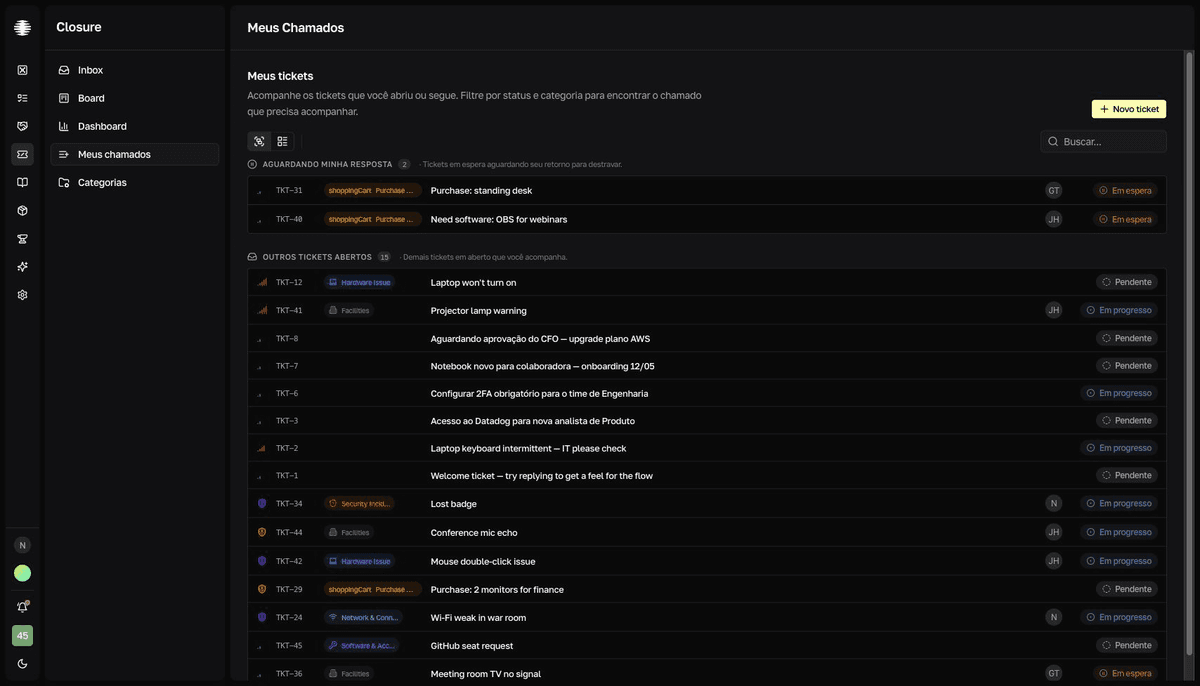Open the Pendente status on TKT-12
This screenshot has height=686, width=1200.
pyautogui.click(x=1127, y=282)
